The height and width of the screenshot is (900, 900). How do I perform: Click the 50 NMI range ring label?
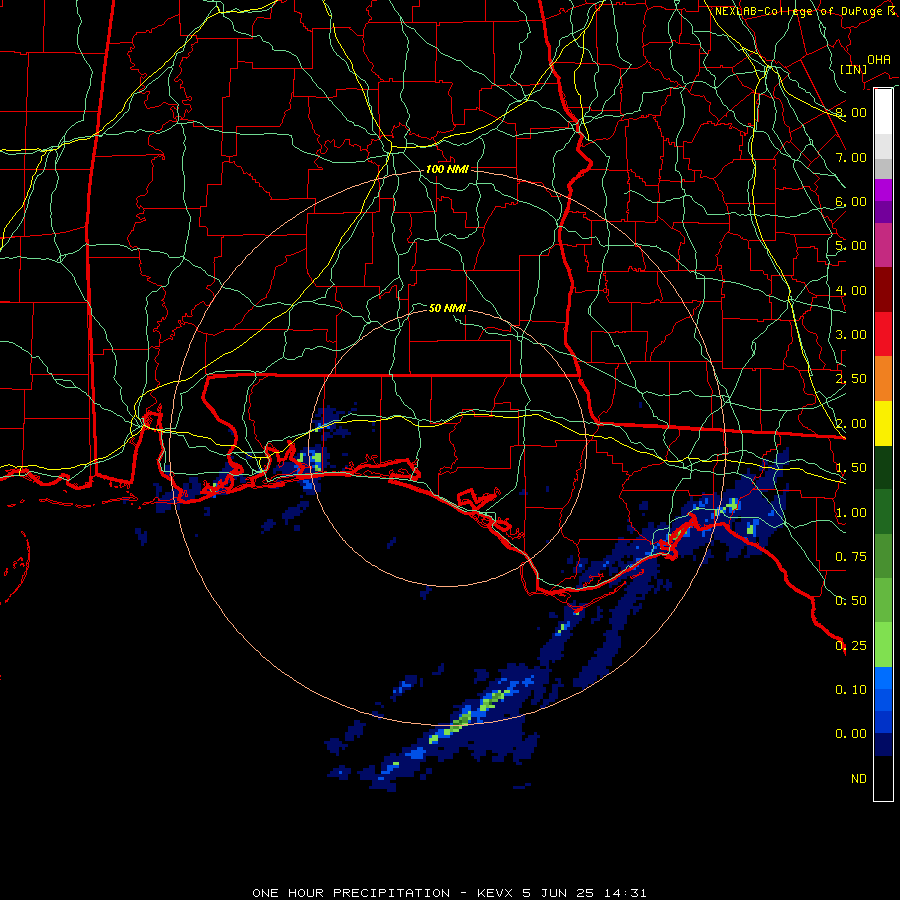click(447, 308)
